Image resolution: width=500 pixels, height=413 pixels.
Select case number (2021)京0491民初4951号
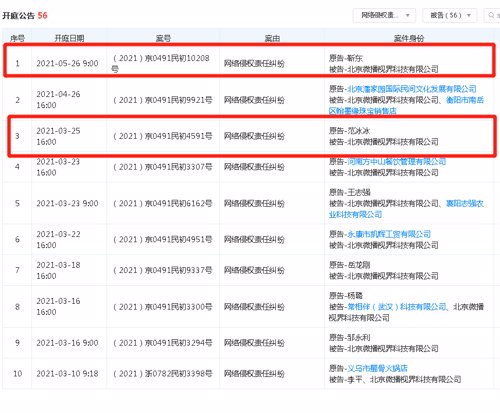point(162,239)
